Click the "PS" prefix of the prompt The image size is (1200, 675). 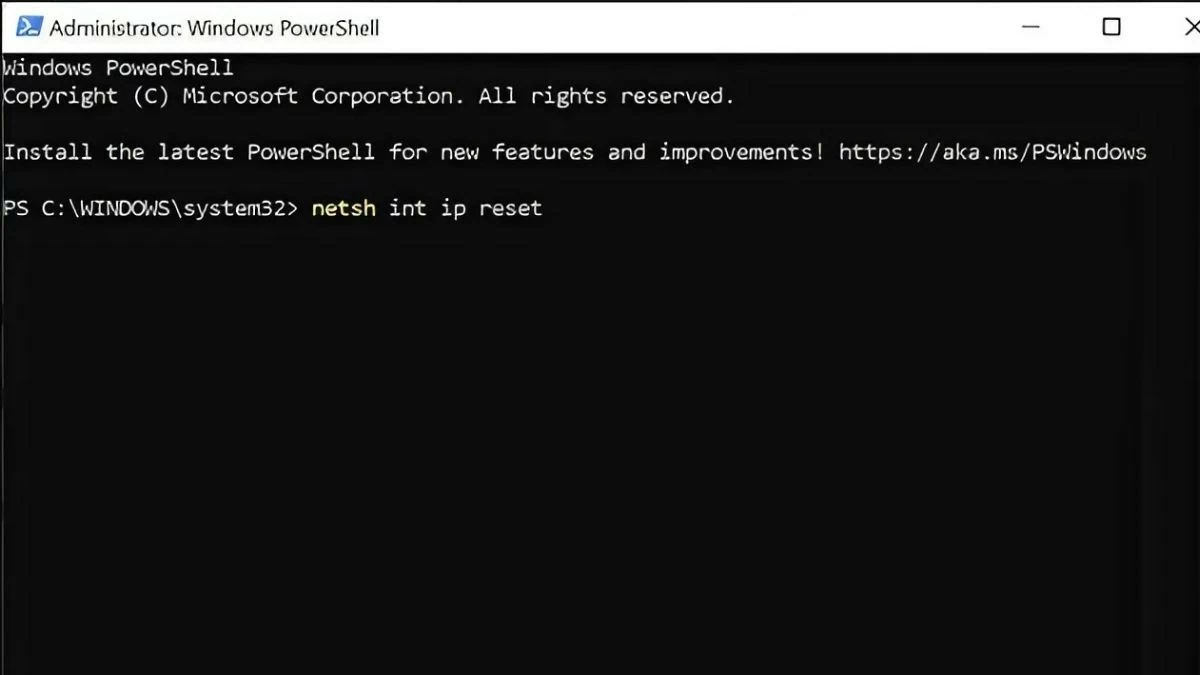tap(16, 208)
